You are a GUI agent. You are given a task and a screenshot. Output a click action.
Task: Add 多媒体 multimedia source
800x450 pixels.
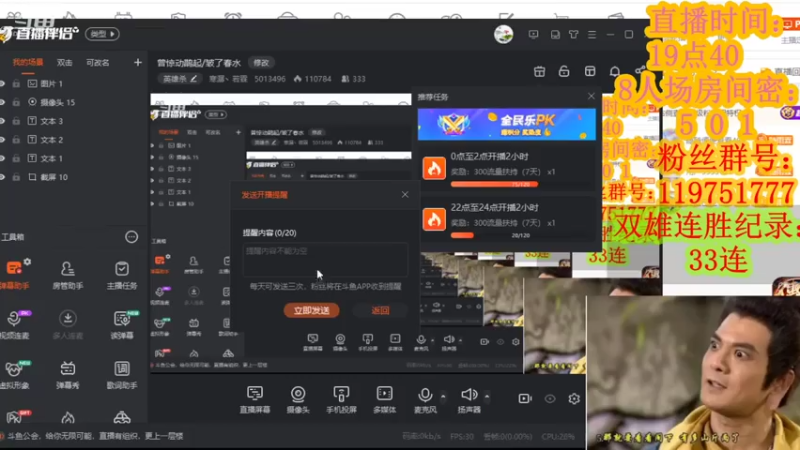384,399
